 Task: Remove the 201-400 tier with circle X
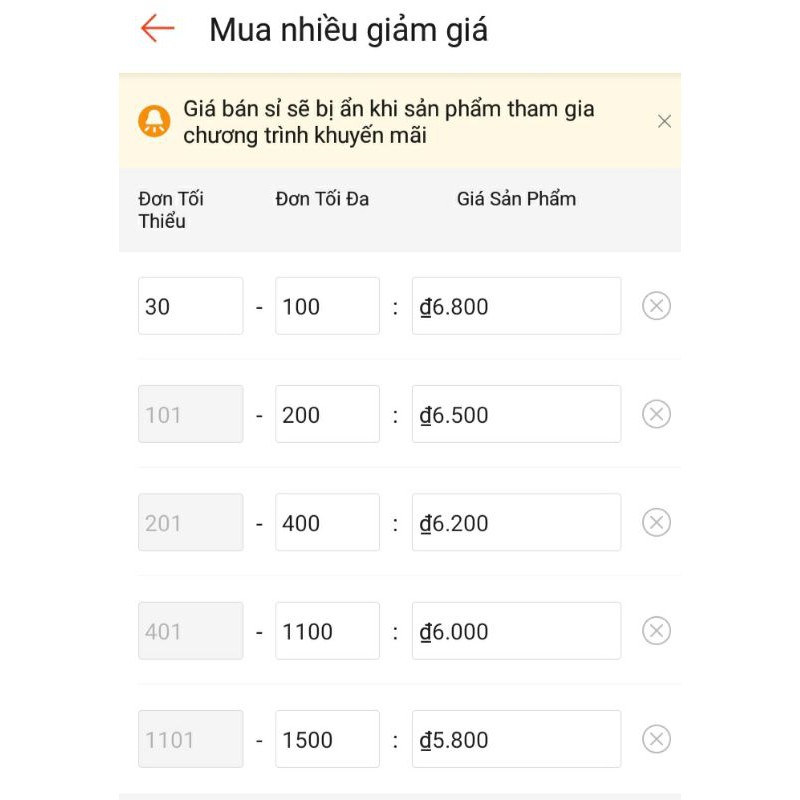pos(656,522)
